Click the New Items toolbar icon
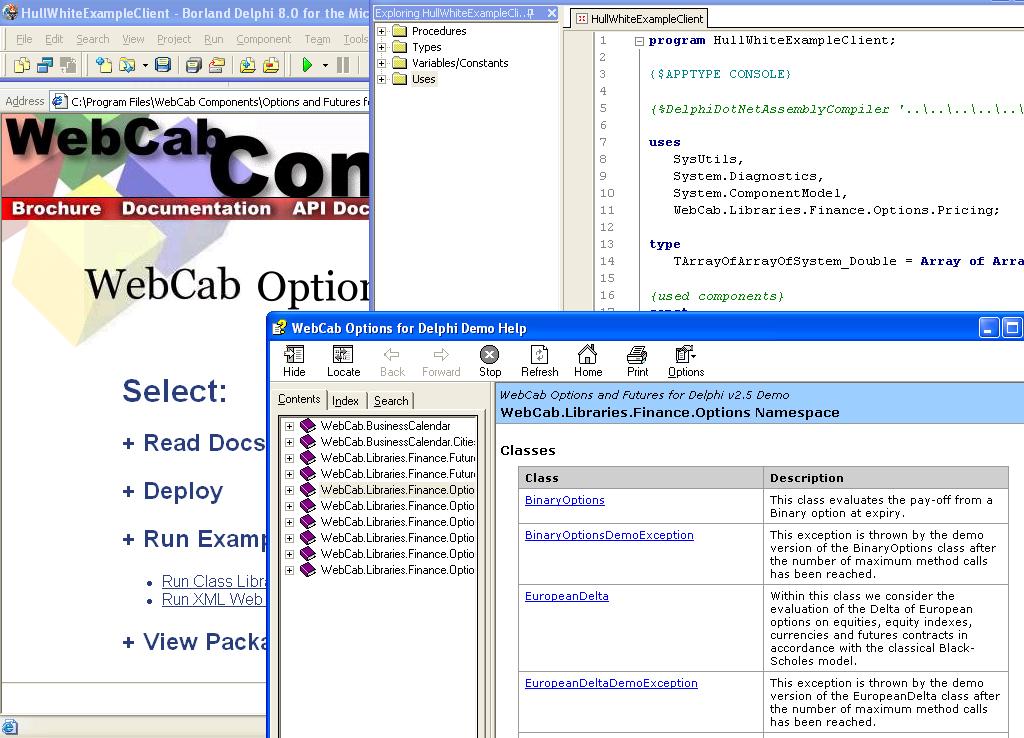 103,65
